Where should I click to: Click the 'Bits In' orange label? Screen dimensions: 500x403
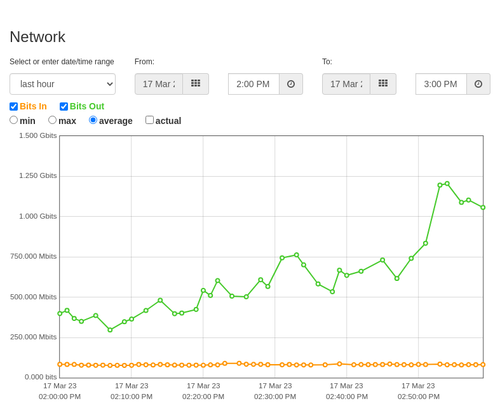click(x=33, y=106)
